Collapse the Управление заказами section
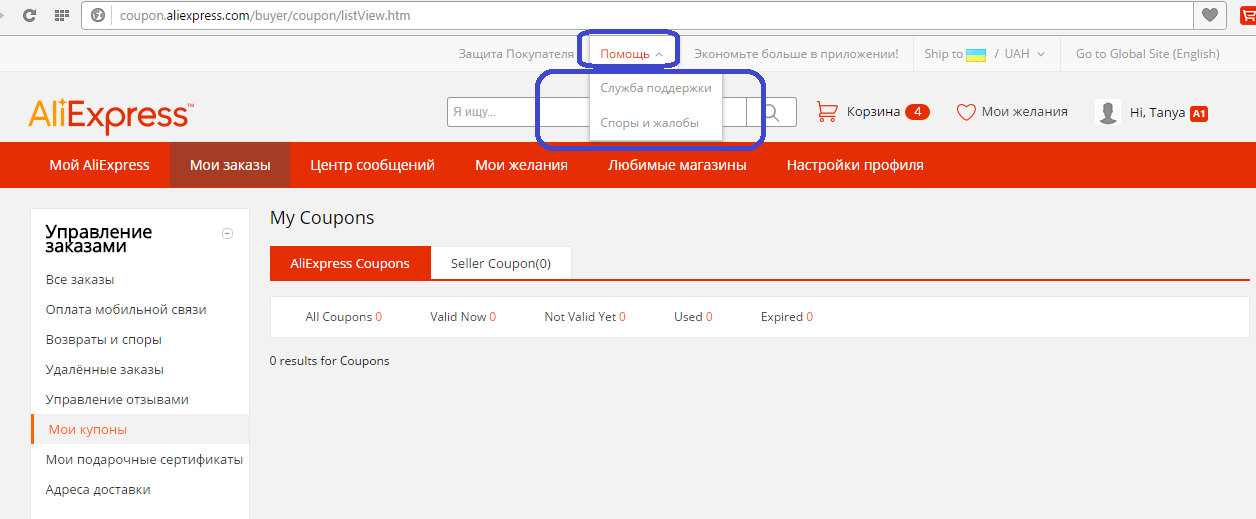The height and width of the screenshot is (519, 1256). 227,233
